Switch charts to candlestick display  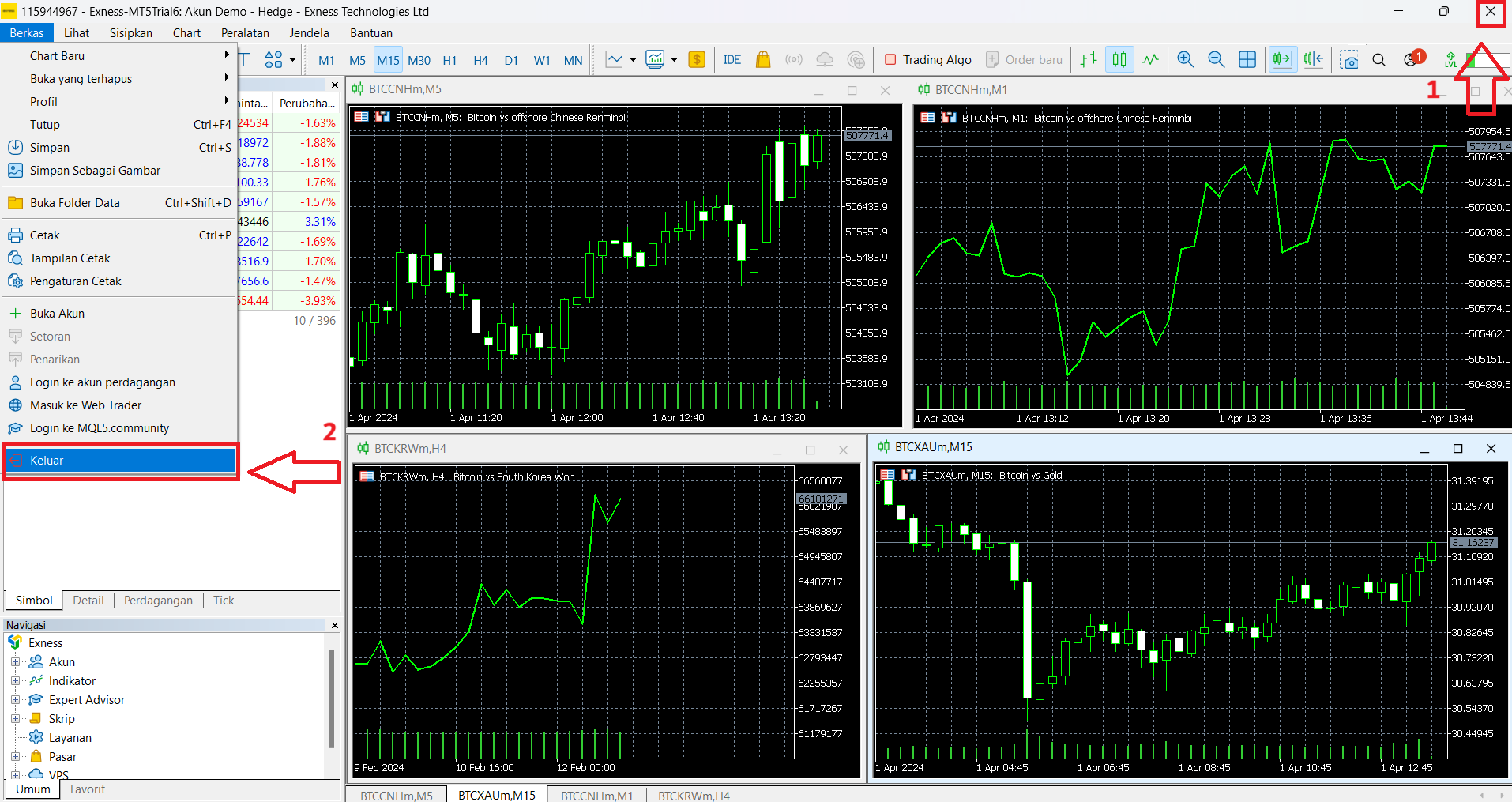click(x=1119, y=59)
